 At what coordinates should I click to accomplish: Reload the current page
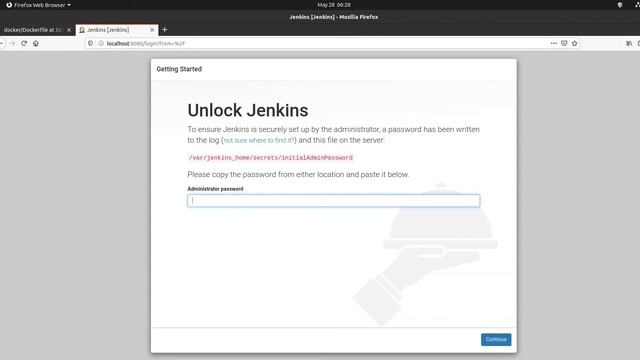pos(24,43)
